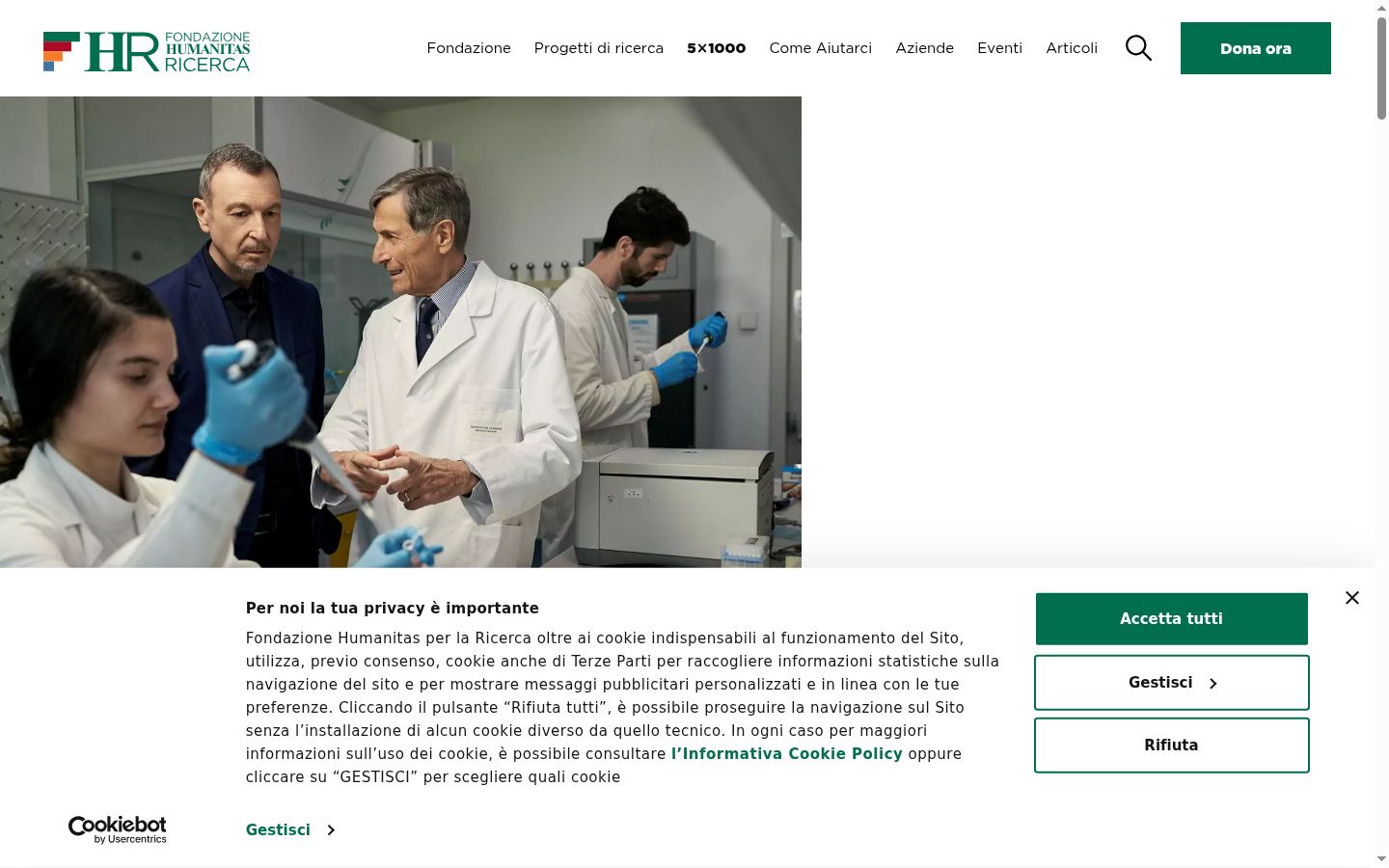Viewport: 1389px width, 868px height.
Task: Click the Fondazione Humanitas Ricerca logo
Action: (147, 51)
